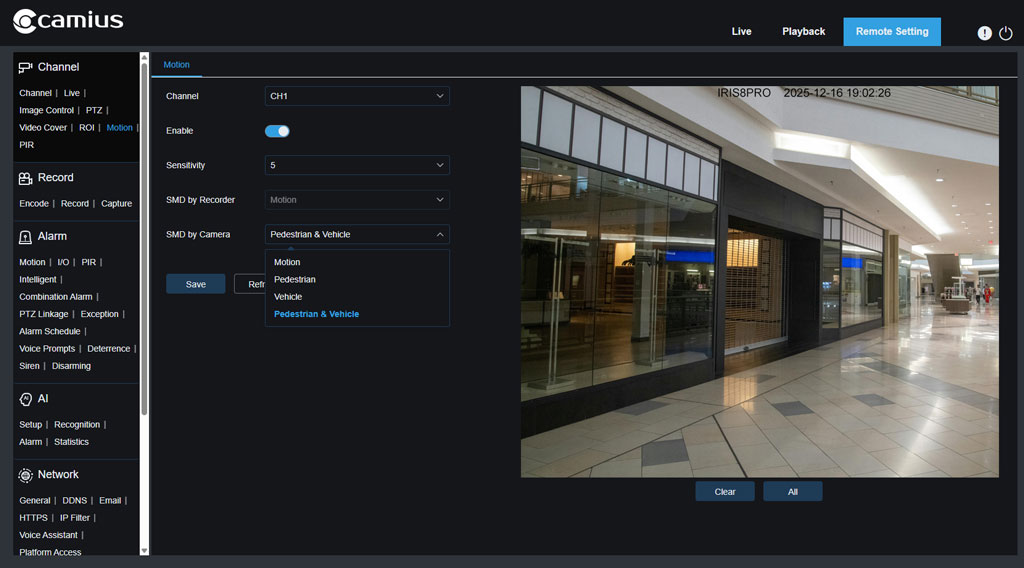
Task: Click the Network section globe icon
Action: [x=25, y=475]
